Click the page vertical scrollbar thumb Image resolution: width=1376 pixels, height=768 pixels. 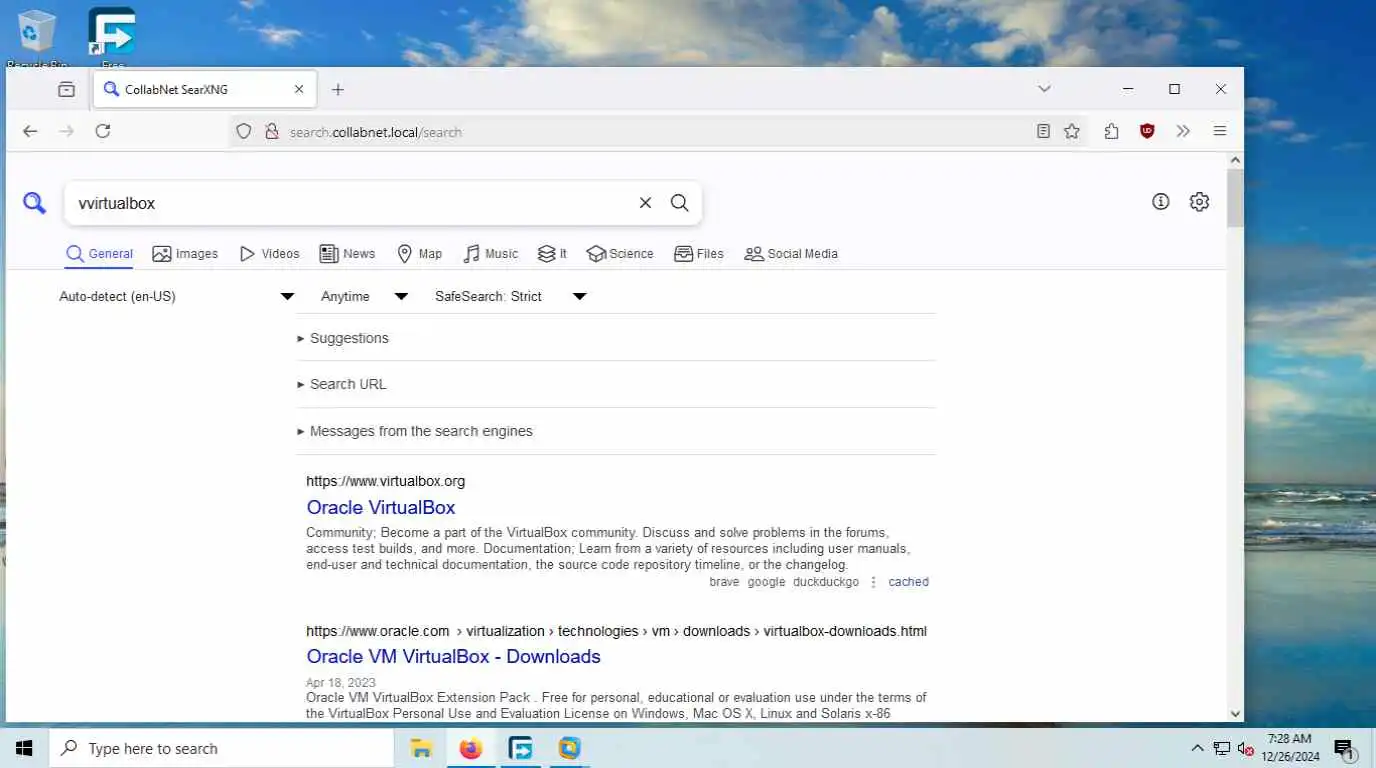tap(1235, 198)
